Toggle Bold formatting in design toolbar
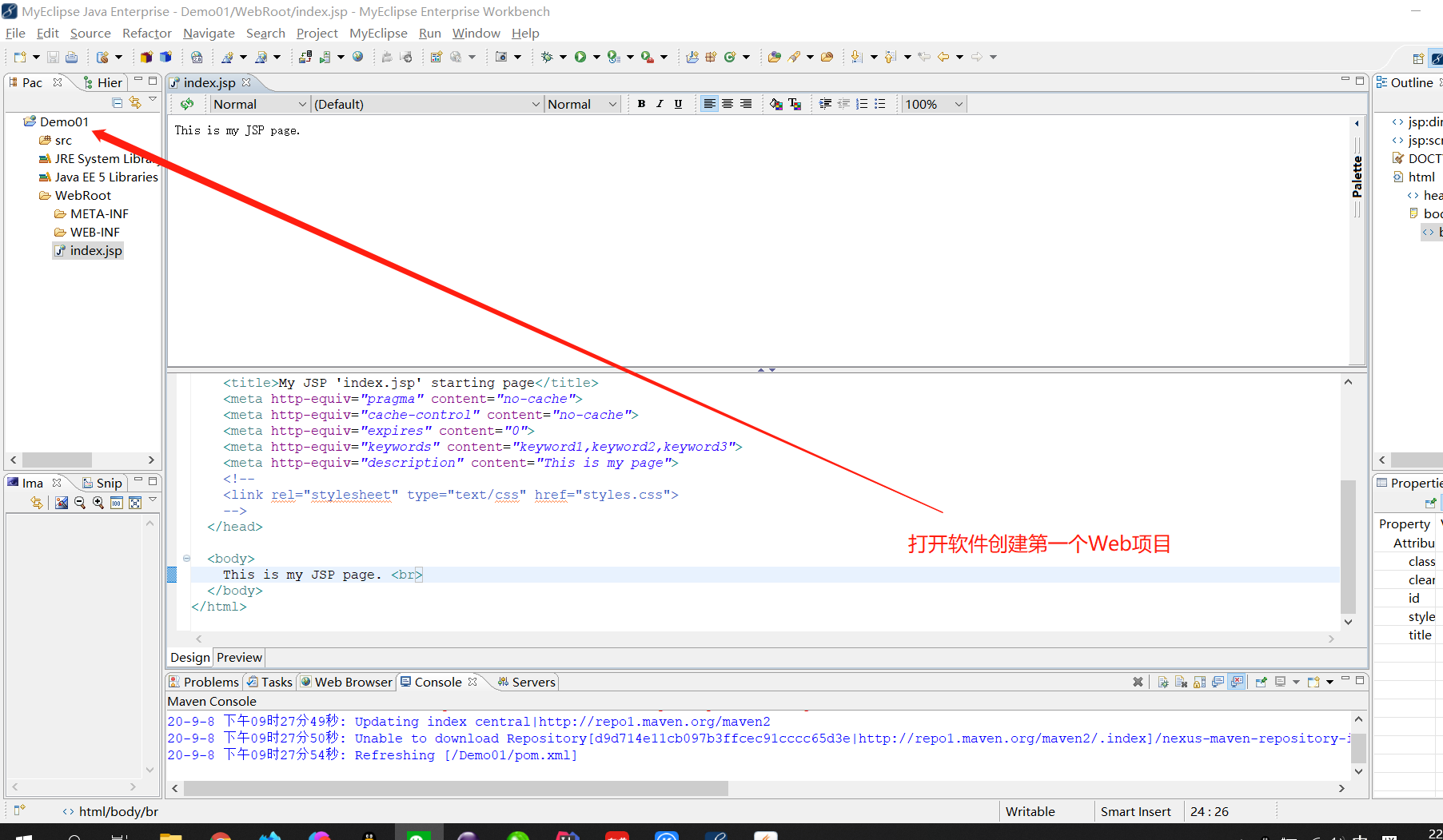The height and width of the screenshot is (840, 1443). [641, 104]
